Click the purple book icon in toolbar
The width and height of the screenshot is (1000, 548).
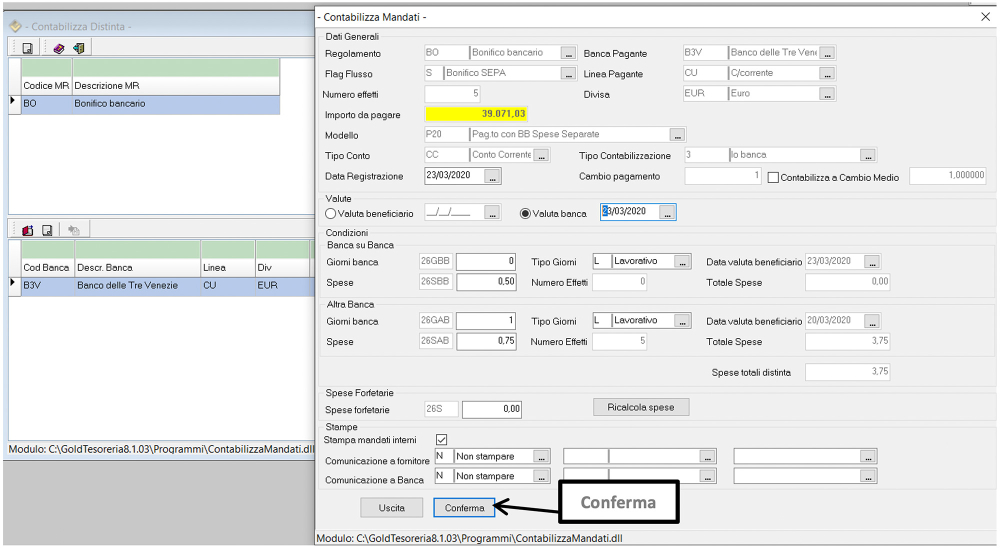(x=59, y=48)
